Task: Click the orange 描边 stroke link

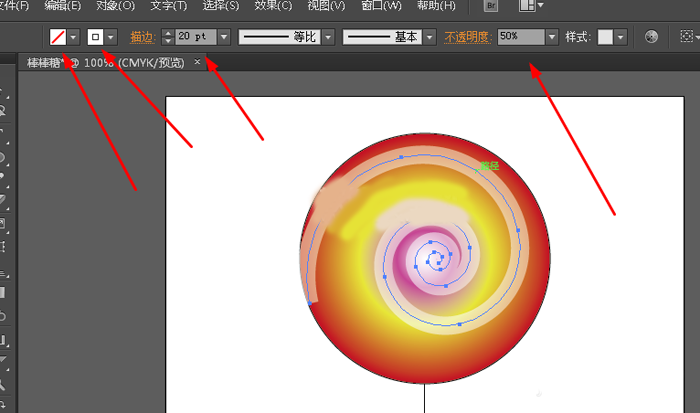Action: pyautogui.click(x=143, y=37)
